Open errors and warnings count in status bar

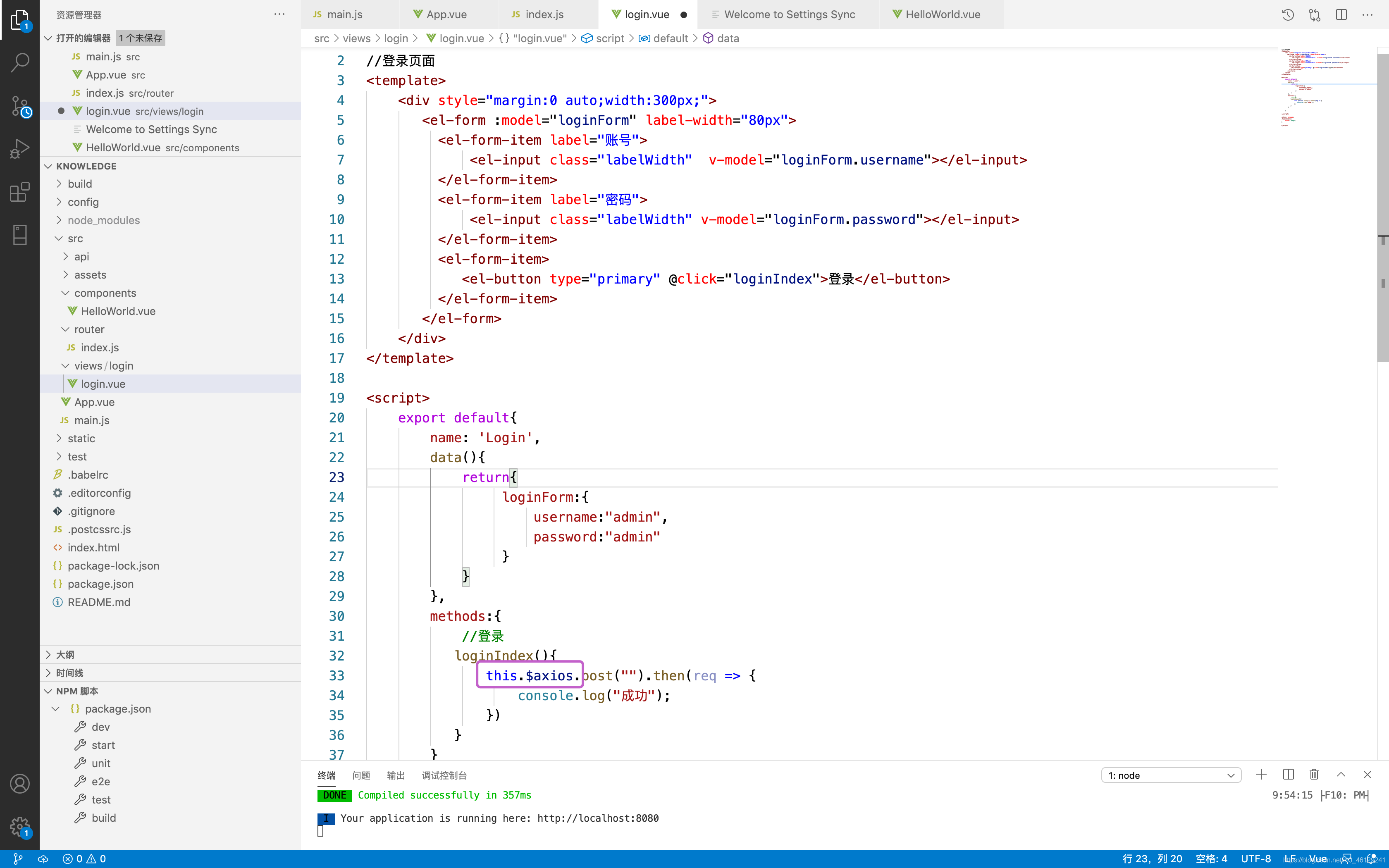coord(84,859)
